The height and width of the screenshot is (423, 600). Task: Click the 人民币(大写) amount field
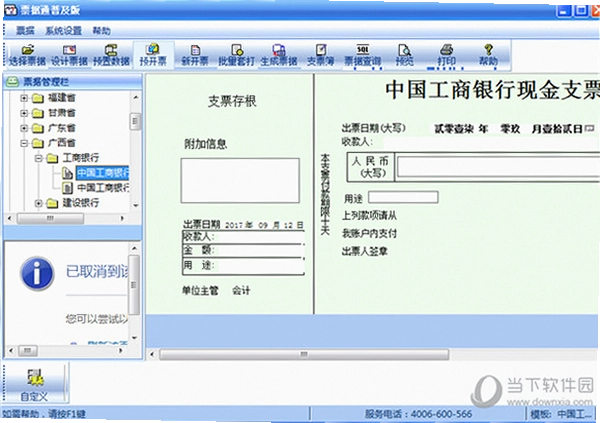498,167
